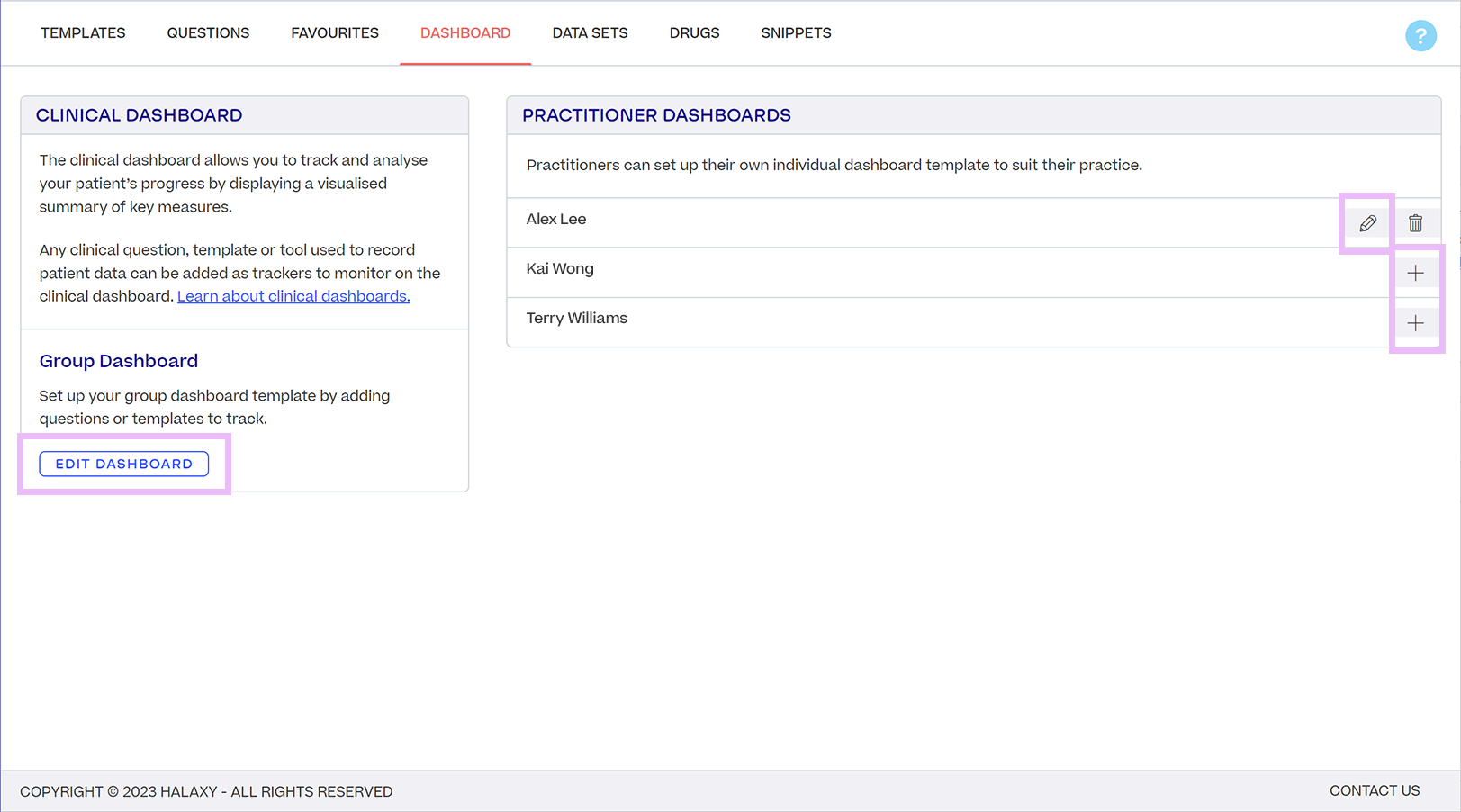The width and height of the screenshot is (1461, 812).
Task: Open the help icon in top right
Action: [1420, 35]
